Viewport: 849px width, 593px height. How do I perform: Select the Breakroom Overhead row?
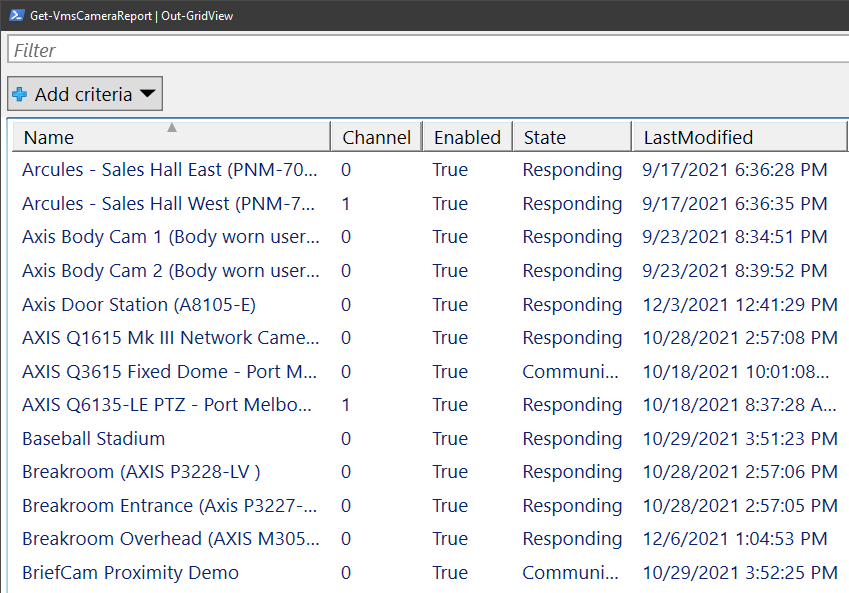[x=430, y=539]
